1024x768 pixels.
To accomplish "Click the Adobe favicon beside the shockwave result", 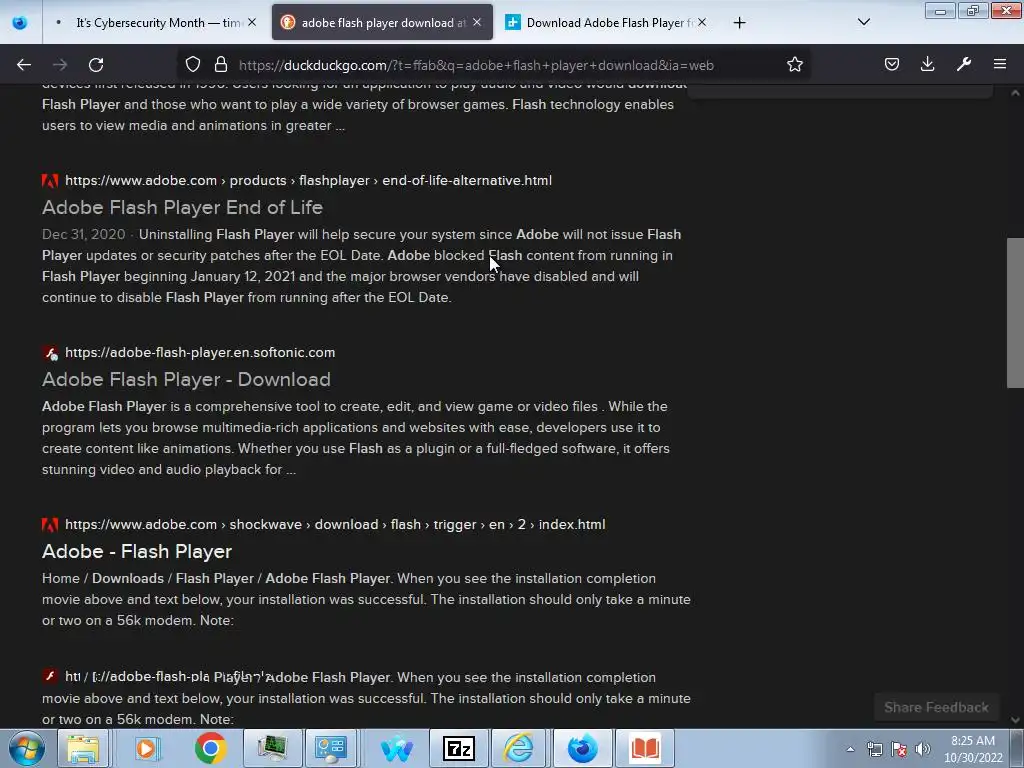I will [50, 524].
